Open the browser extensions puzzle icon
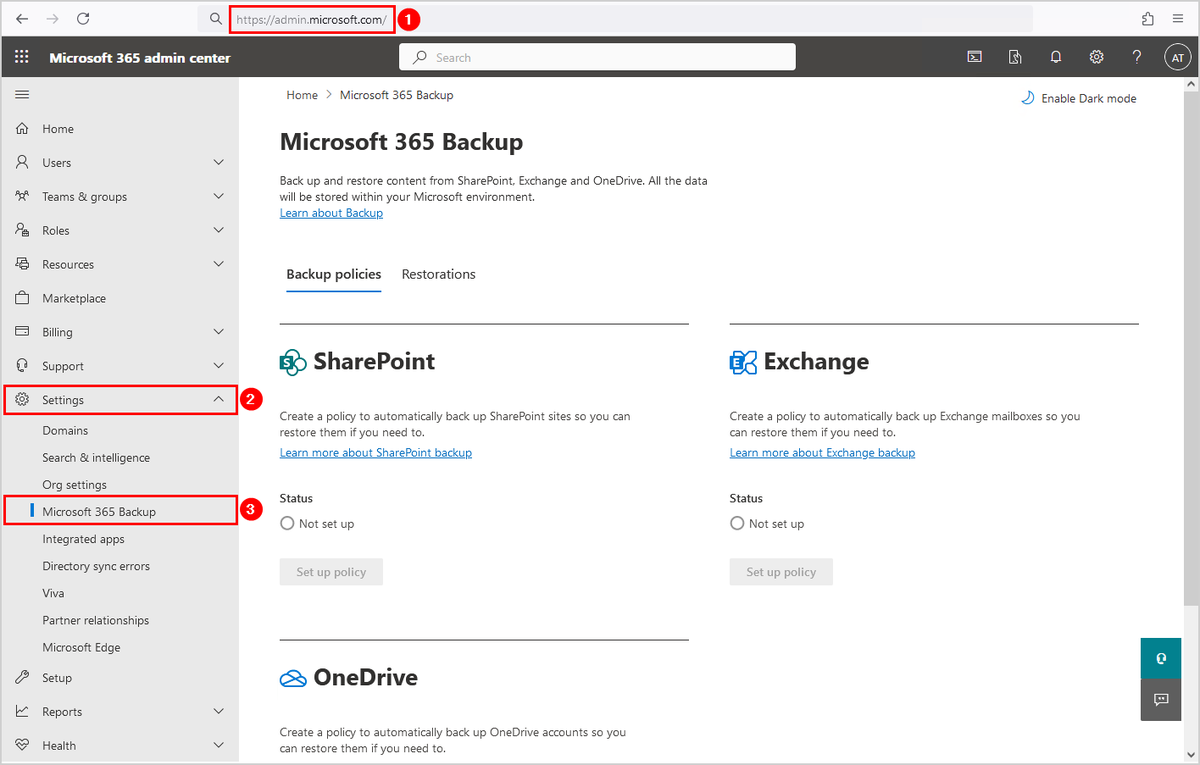 click(1147, 18)
